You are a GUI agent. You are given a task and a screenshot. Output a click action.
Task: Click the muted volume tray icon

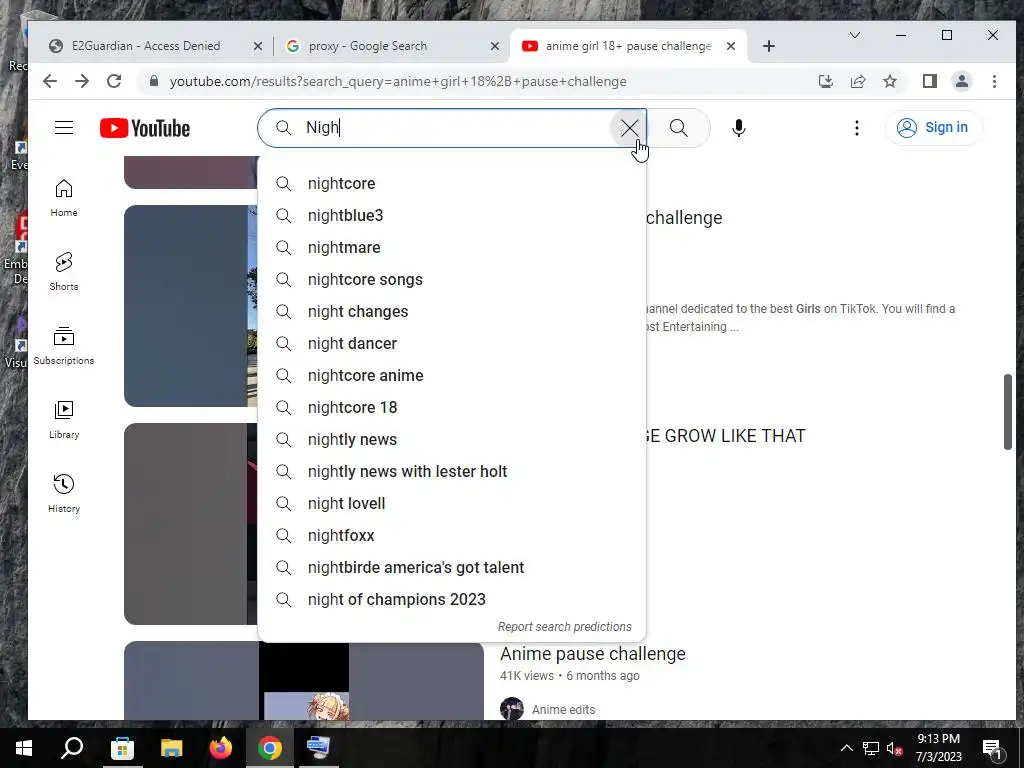pos(895,748)
